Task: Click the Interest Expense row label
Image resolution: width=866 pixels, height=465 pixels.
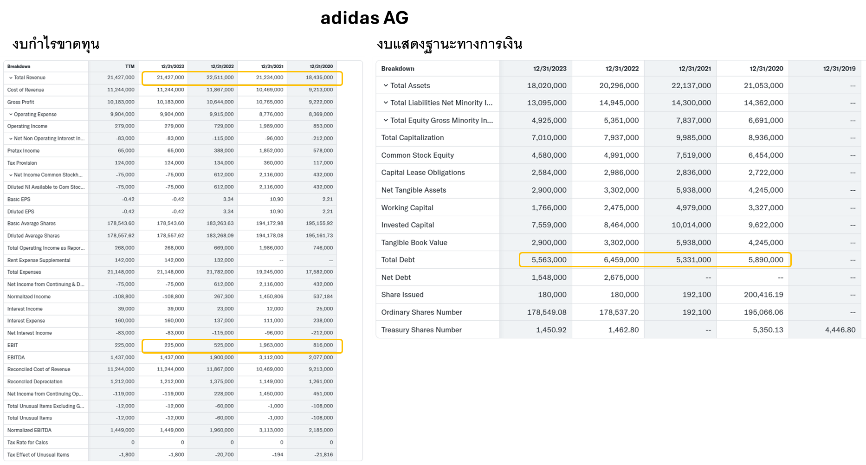Action: coord(26,321)
